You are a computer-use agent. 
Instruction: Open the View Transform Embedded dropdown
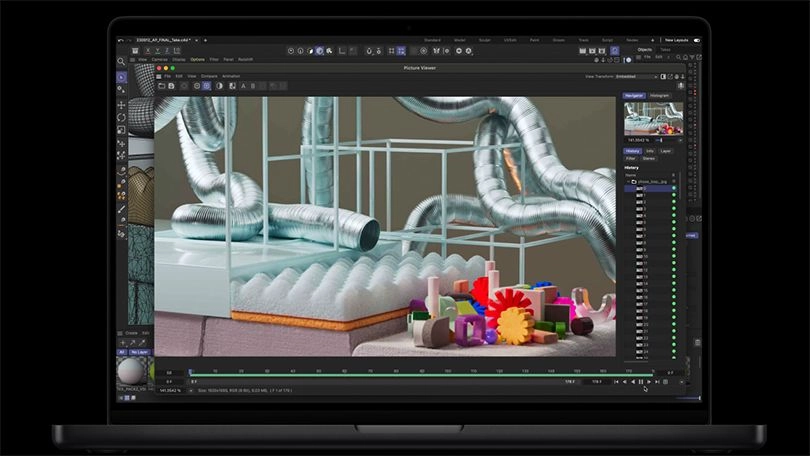coord(636,76)
